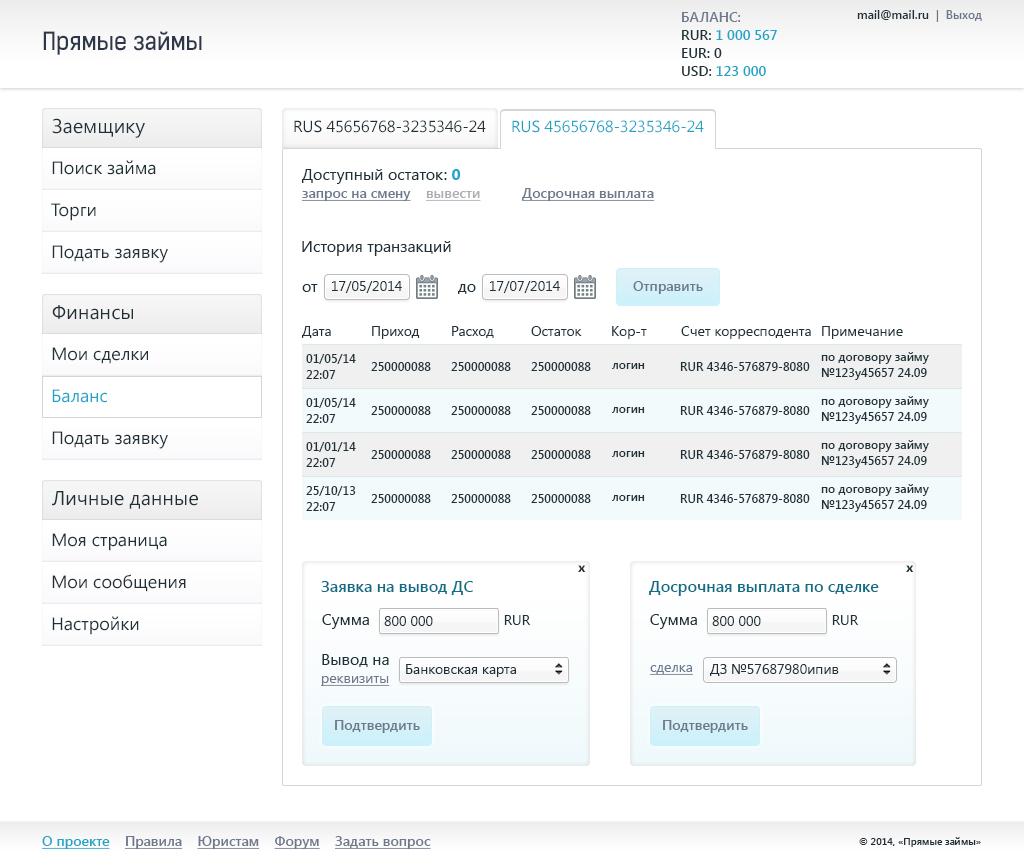Click the Досрочная выплата link
Screen dimensions: 1024x862
[x=588, y=194]
